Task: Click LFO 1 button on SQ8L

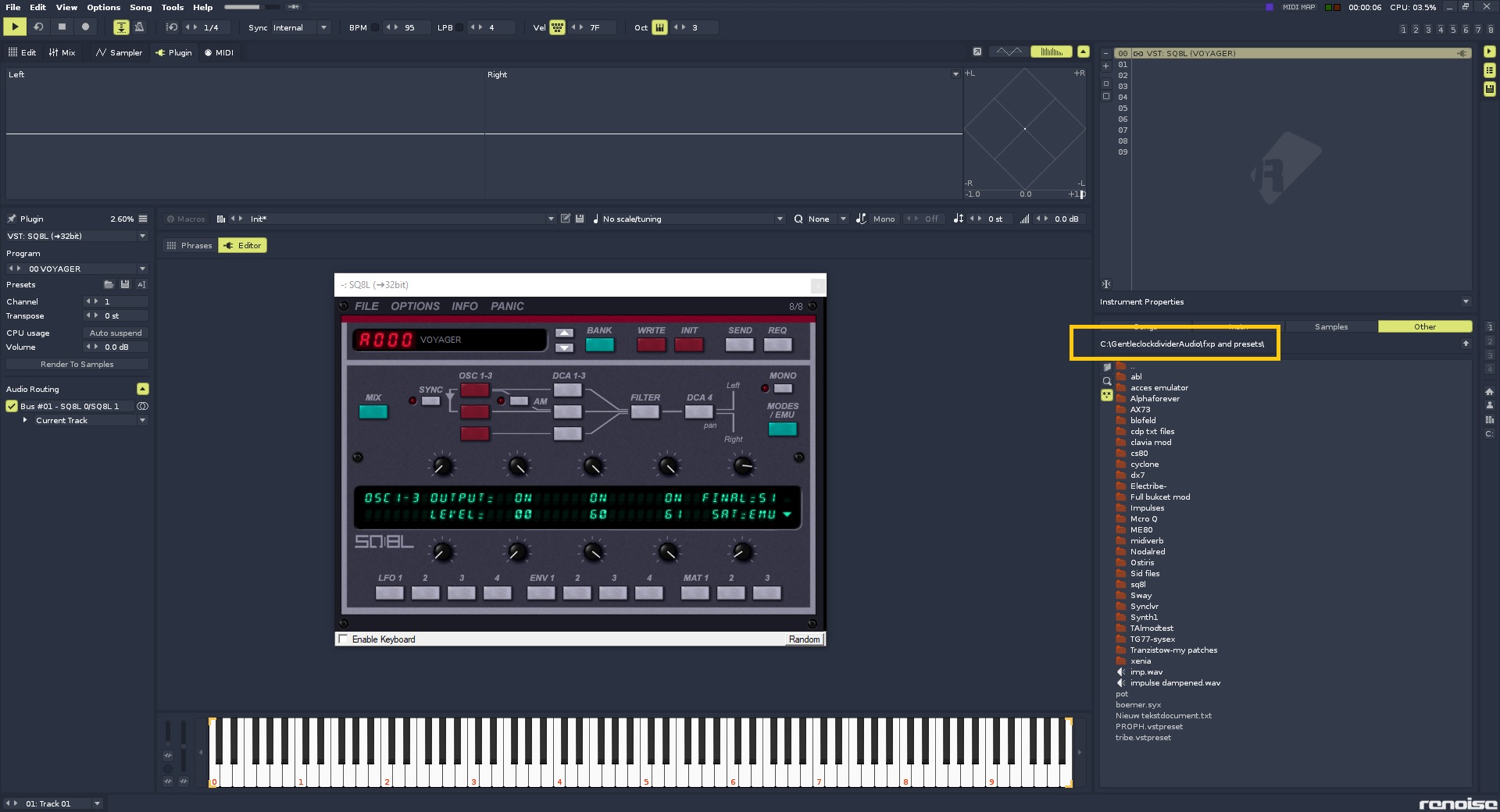Action: click(390, 593)
